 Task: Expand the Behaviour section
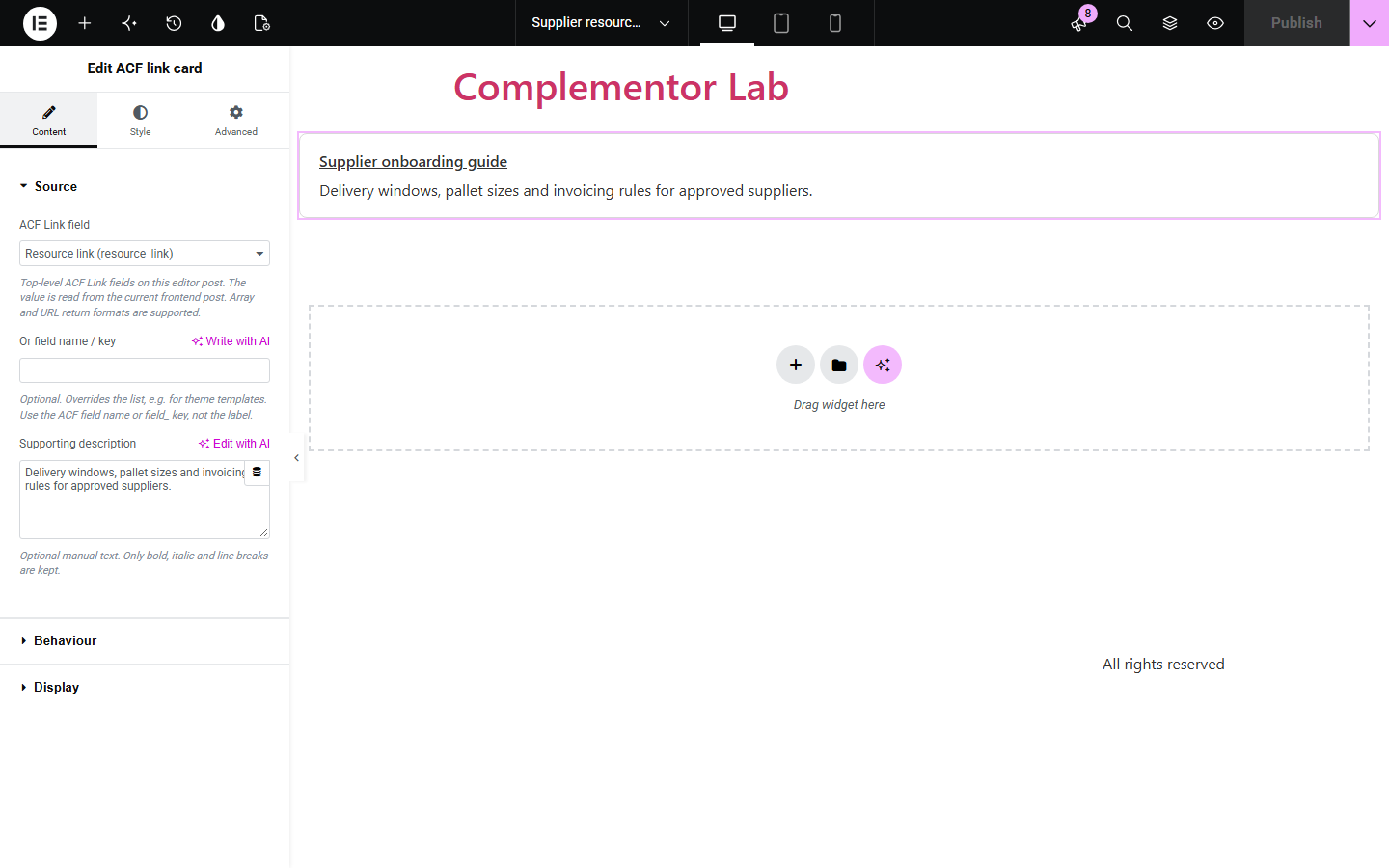tap(145, 640)
